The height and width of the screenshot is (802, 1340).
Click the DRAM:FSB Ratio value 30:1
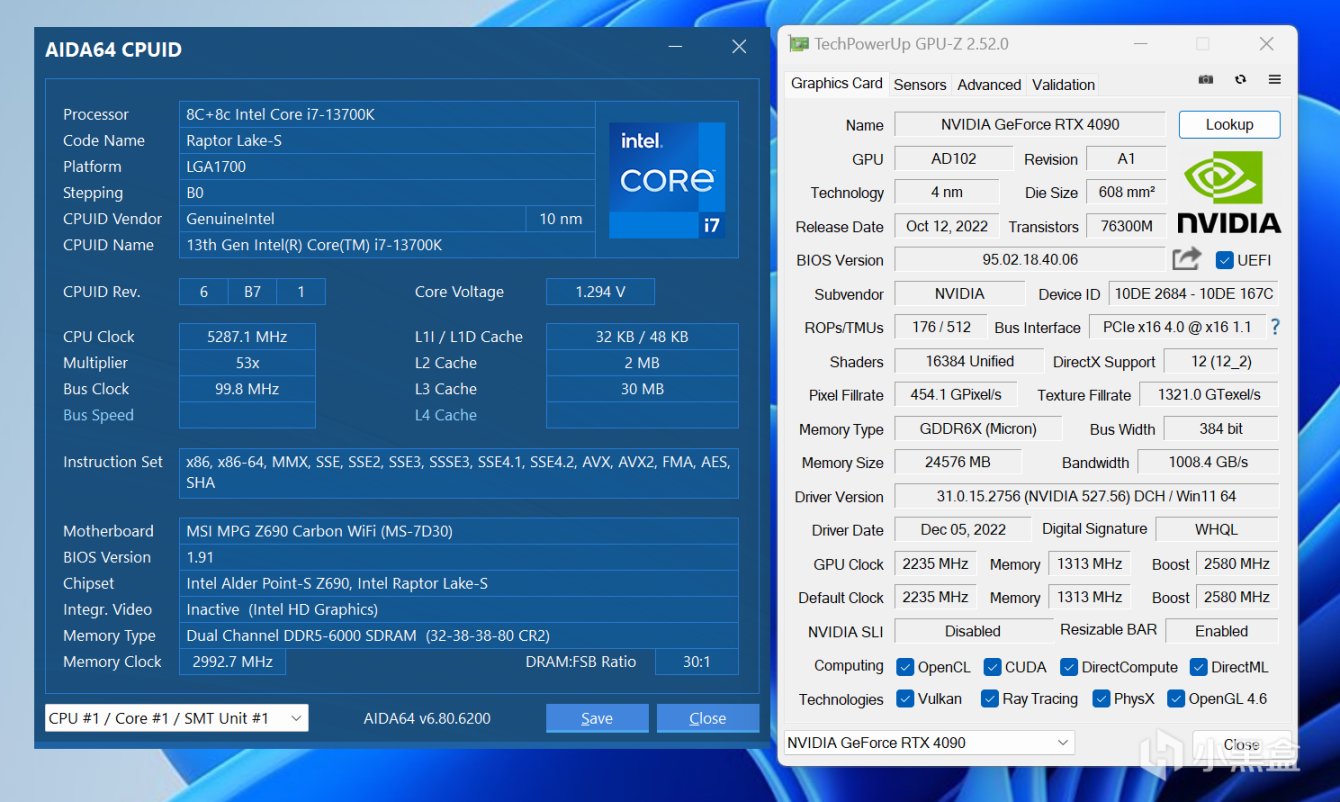(x=697, y=661)
